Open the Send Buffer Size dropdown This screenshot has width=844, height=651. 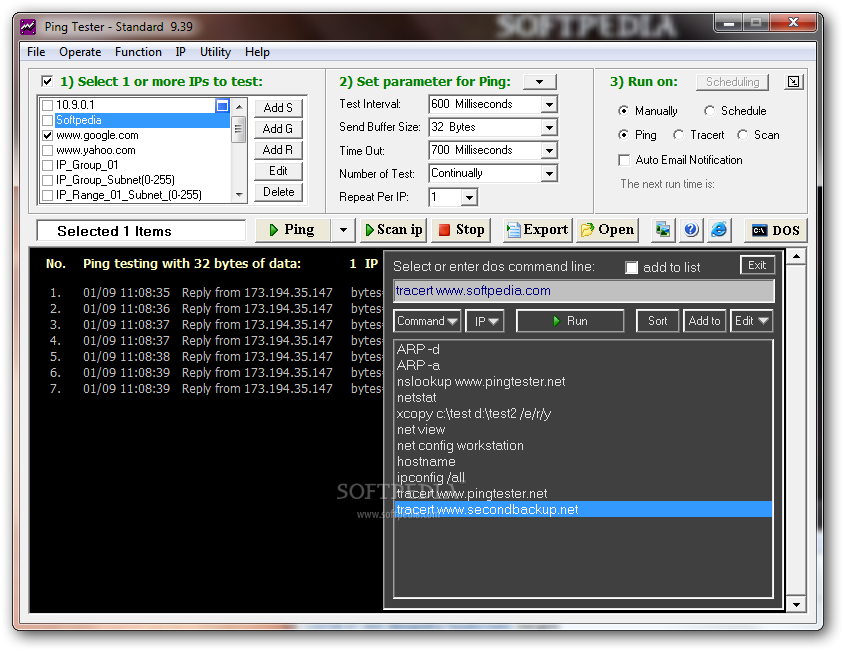pyautogui.click(x=549, y=128)
